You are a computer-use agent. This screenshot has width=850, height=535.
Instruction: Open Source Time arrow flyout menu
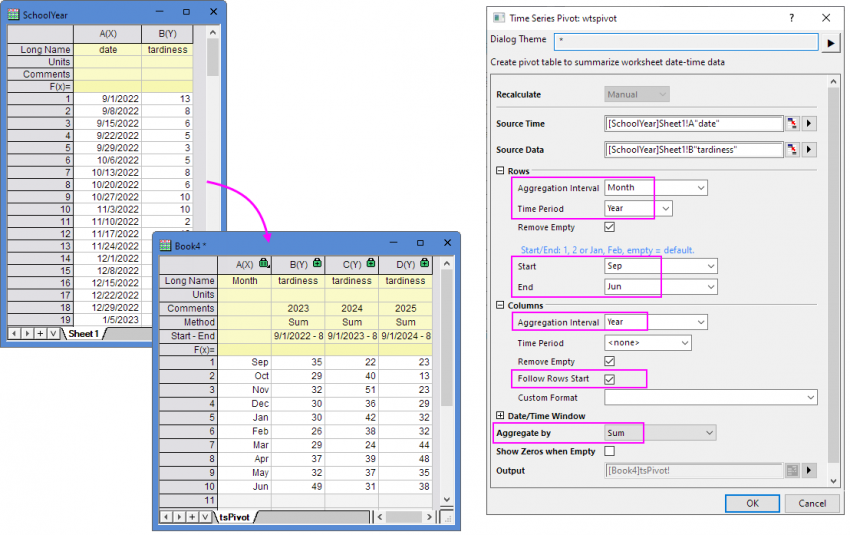pyautogui.click(x=810, y=124)
